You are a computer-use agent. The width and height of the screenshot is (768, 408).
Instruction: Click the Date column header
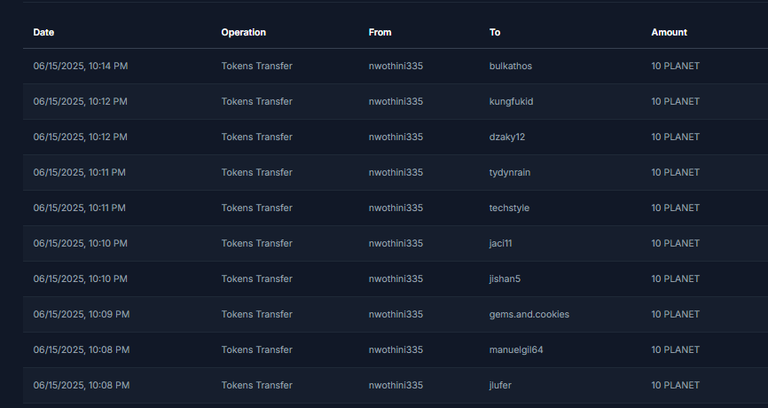click(44, 32)
